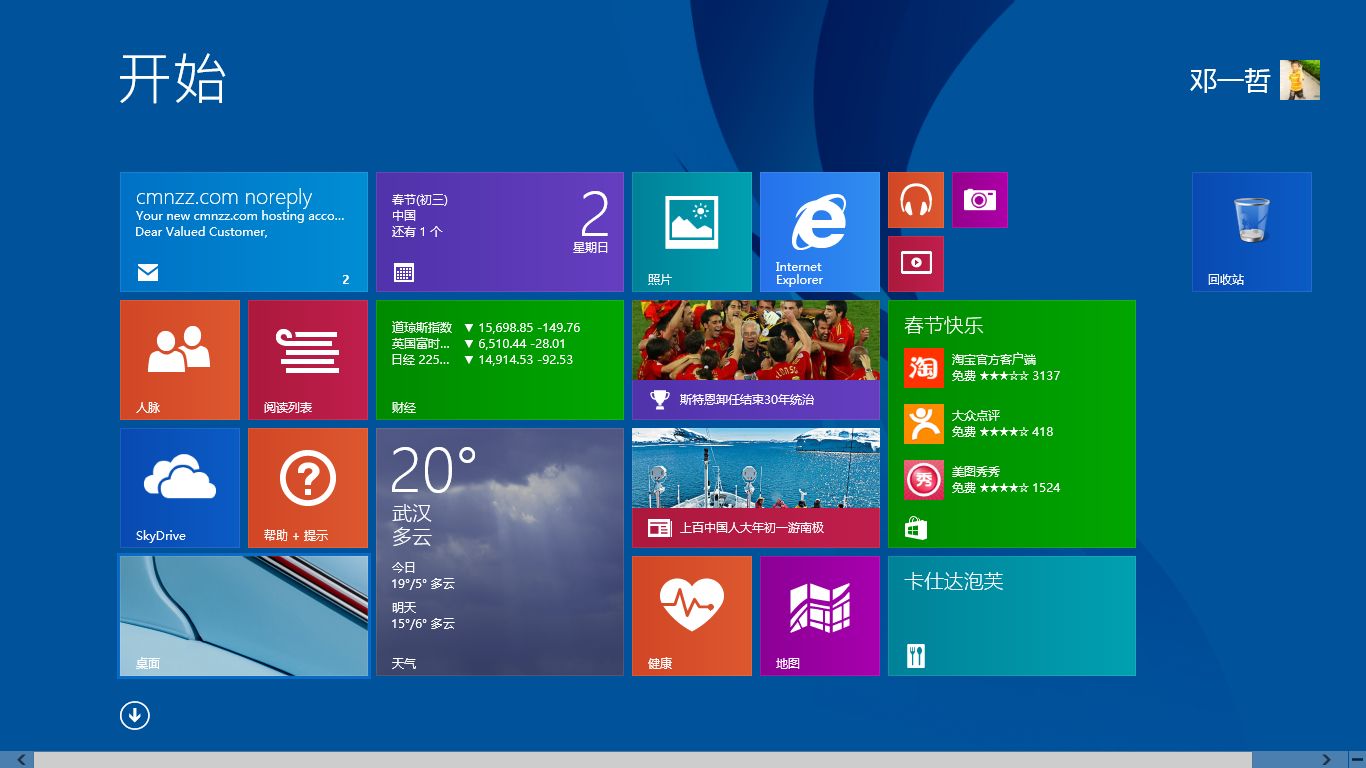The height and width of the screenshot is (768, 1366).
Task: Show all apps with down arrow button
Action: click(135, 715)
